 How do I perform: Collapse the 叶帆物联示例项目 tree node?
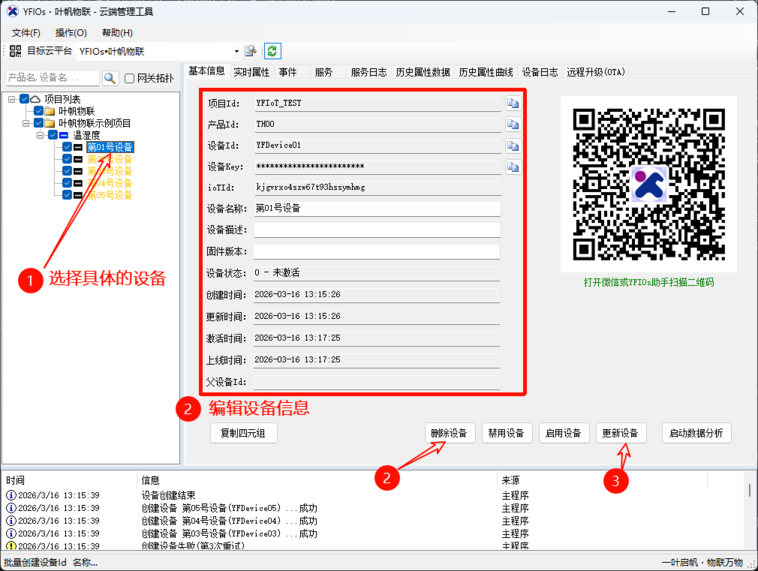click(x=26, y=123)
